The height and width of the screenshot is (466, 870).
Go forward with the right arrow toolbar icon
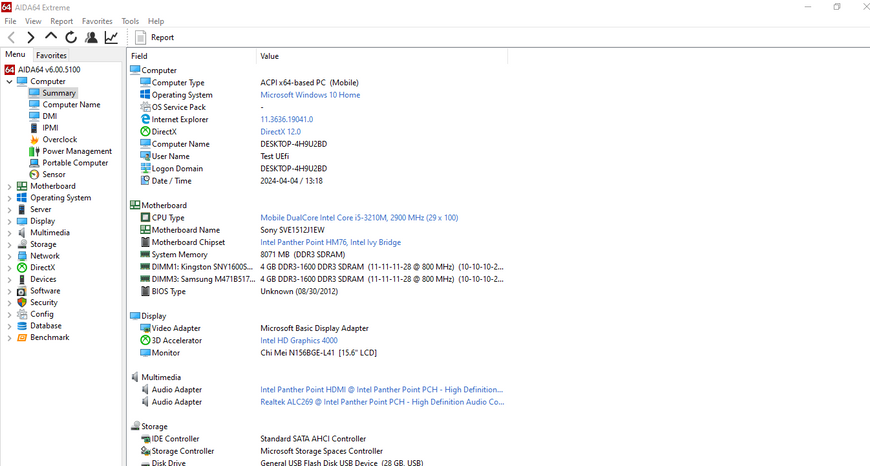(x=31, y=37)
